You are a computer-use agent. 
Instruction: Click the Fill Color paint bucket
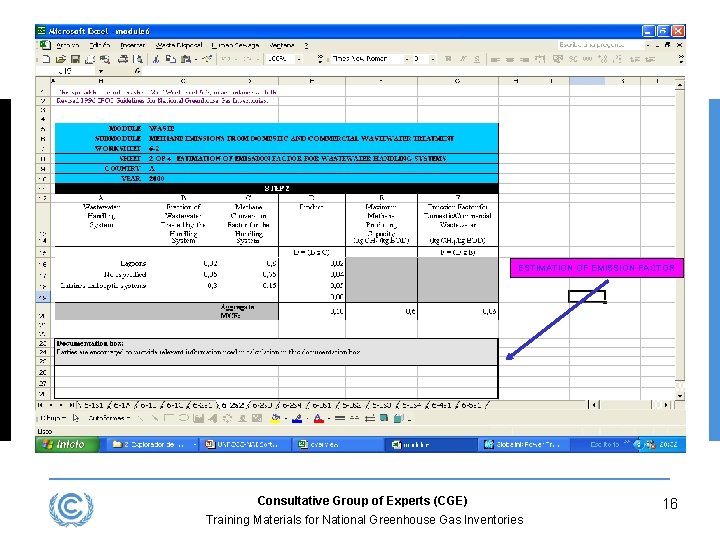pos(275,418)
